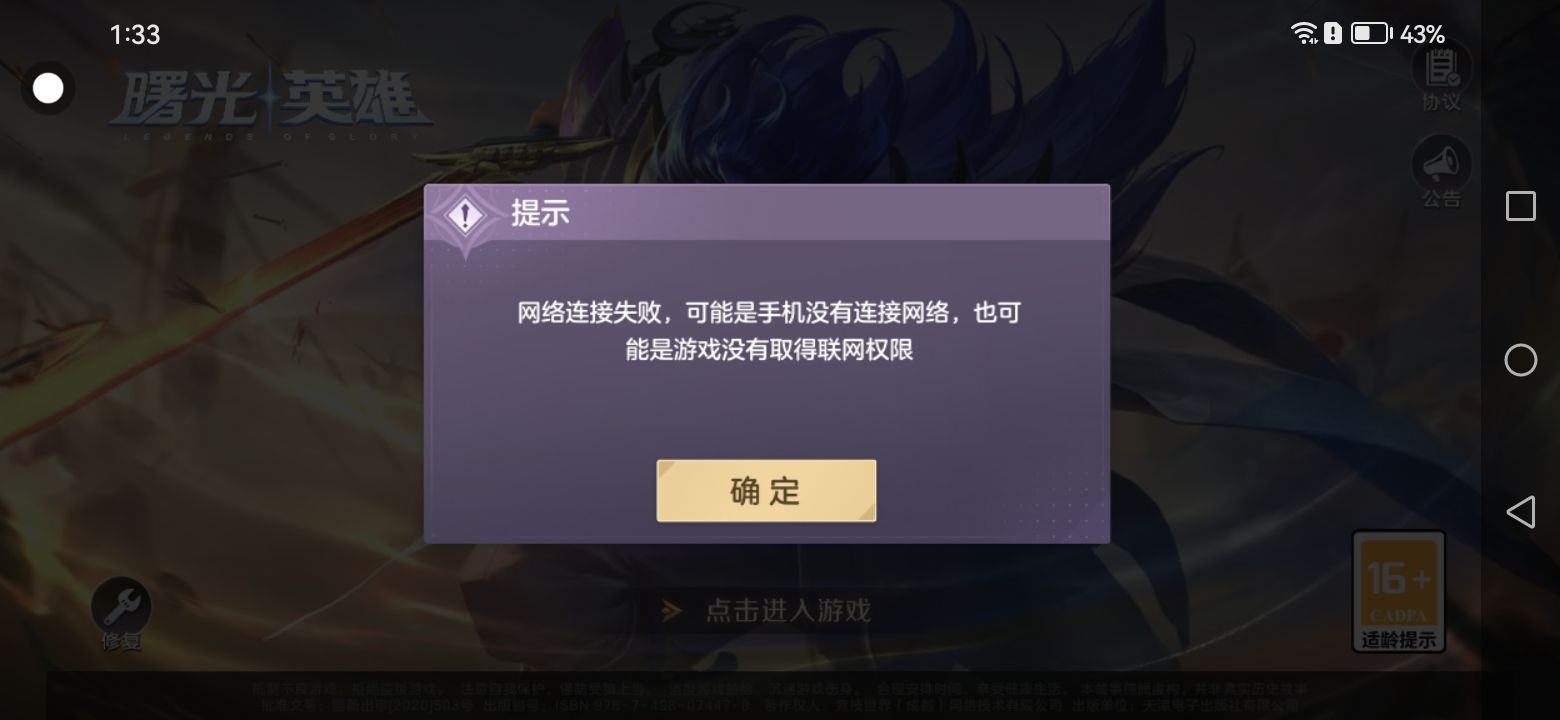View the 16+ CADPA 适龄提示 badge
The width and height of the screenshot is (1560, 720).
(1399, 591)
